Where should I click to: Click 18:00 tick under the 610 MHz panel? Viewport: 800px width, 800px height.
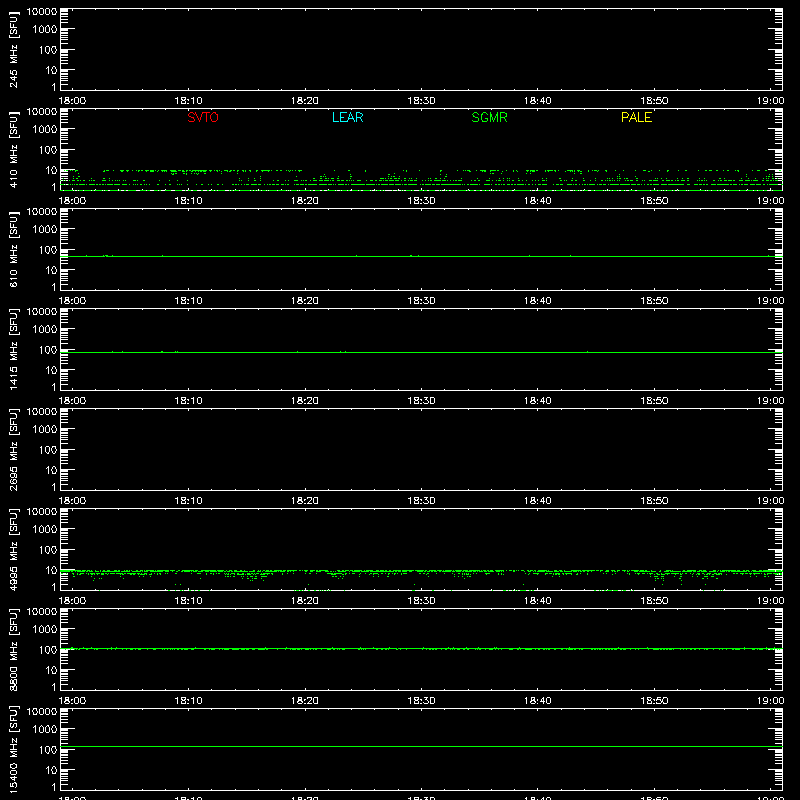(x=72, y=301)
